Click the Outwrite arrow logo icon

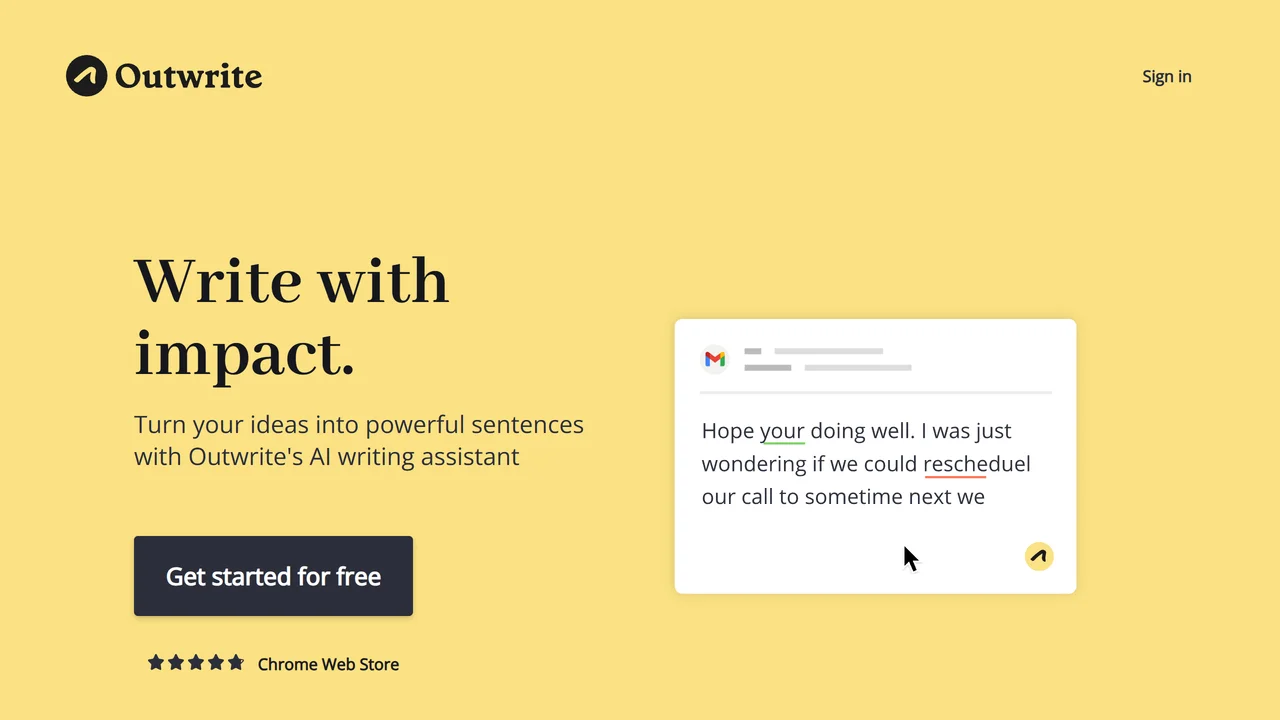[x=86, y=76]
